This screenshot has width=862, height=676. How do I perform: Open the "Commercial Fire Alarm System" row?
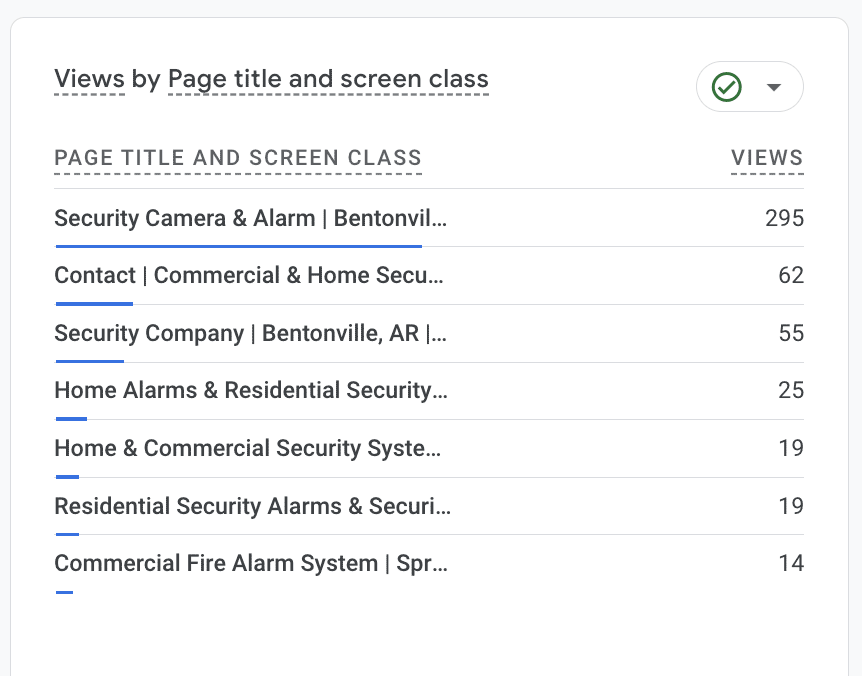point(250,563)
